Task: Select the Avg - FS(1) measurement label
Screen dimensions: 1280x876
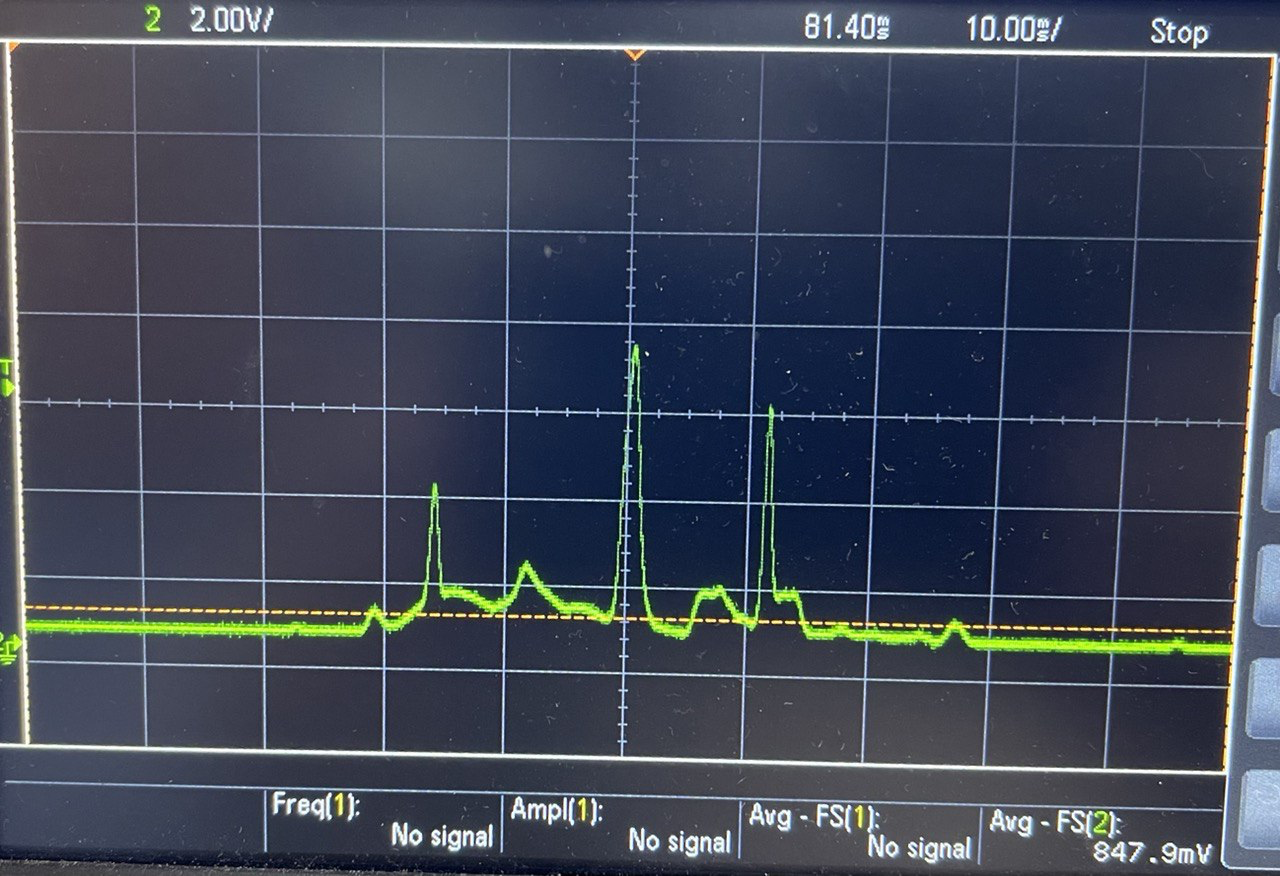Action: click(x=814, y=818)
